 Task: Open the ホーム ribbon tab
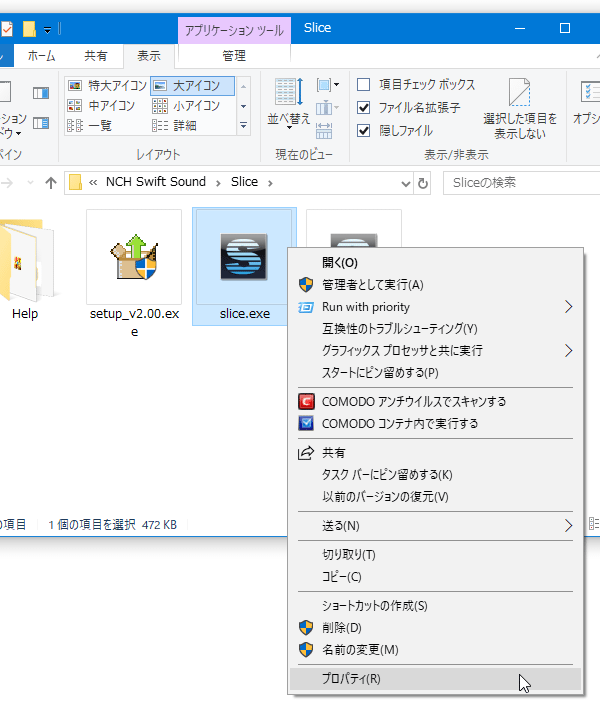point(41,56)
